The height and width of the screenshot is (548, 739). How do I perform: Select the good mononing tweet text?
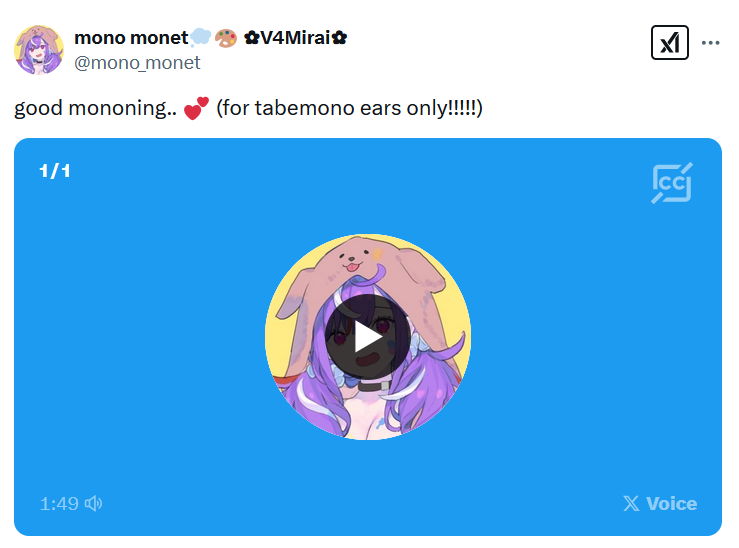click(x=248, y=108)
